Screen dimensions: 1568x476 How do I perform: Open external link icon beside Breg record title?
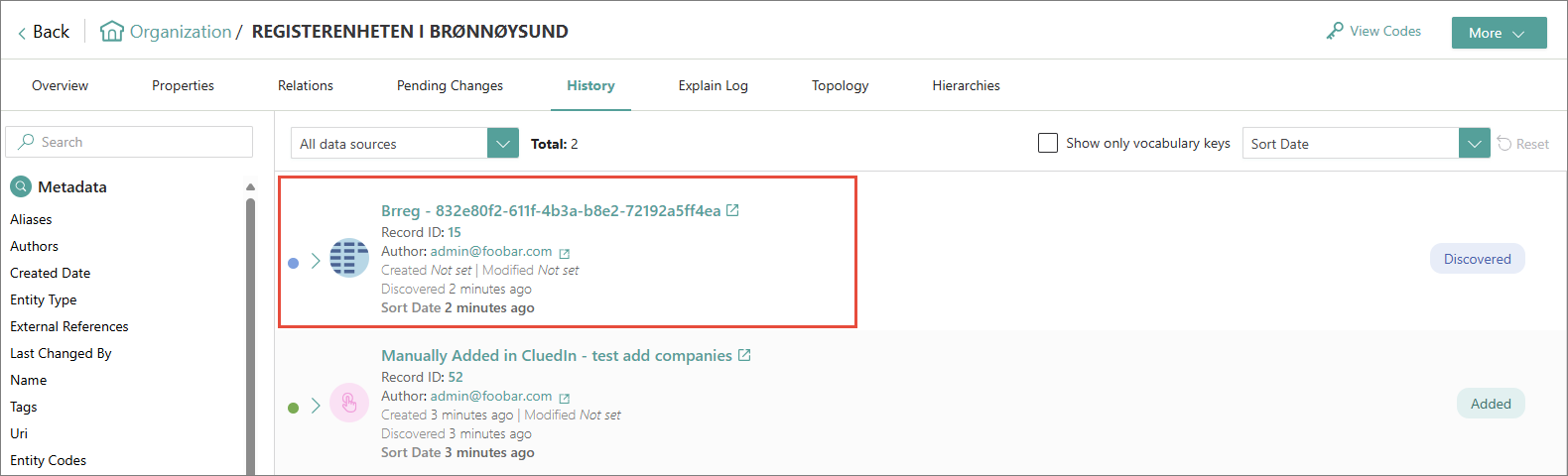[732, 210]
